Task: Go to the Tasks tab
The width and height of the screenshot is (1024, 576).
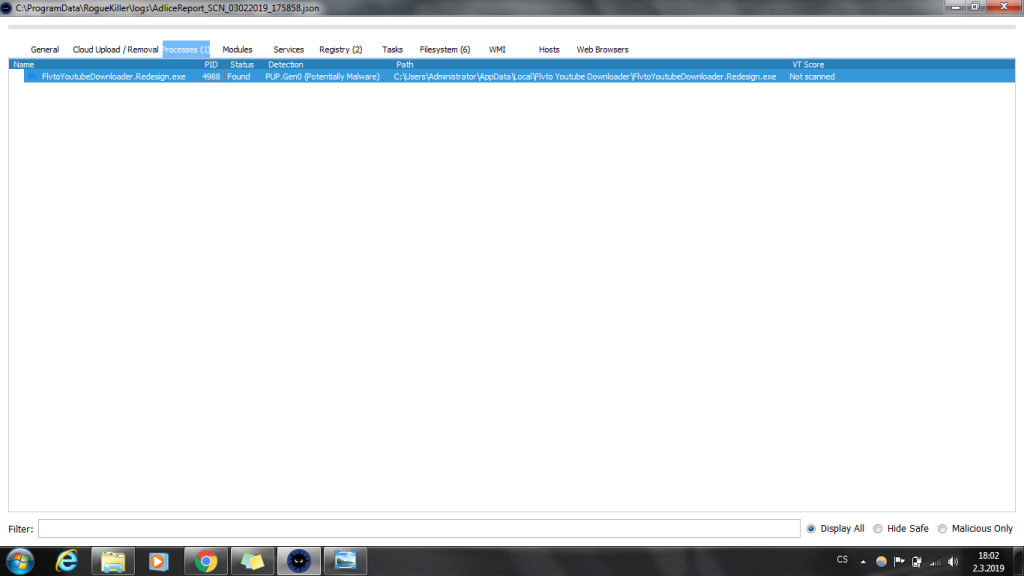Action: coord(392,50)
